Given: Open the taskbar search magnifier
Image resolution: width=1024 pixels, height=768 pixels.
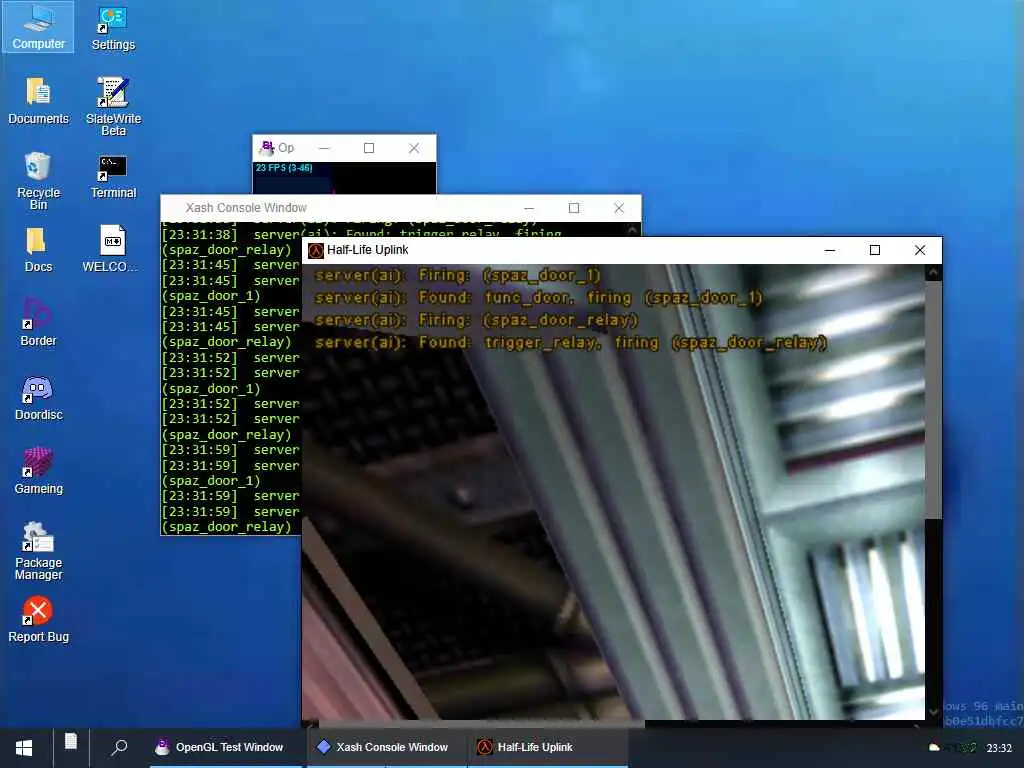Looking at the screenshot, I should [119, 747].
